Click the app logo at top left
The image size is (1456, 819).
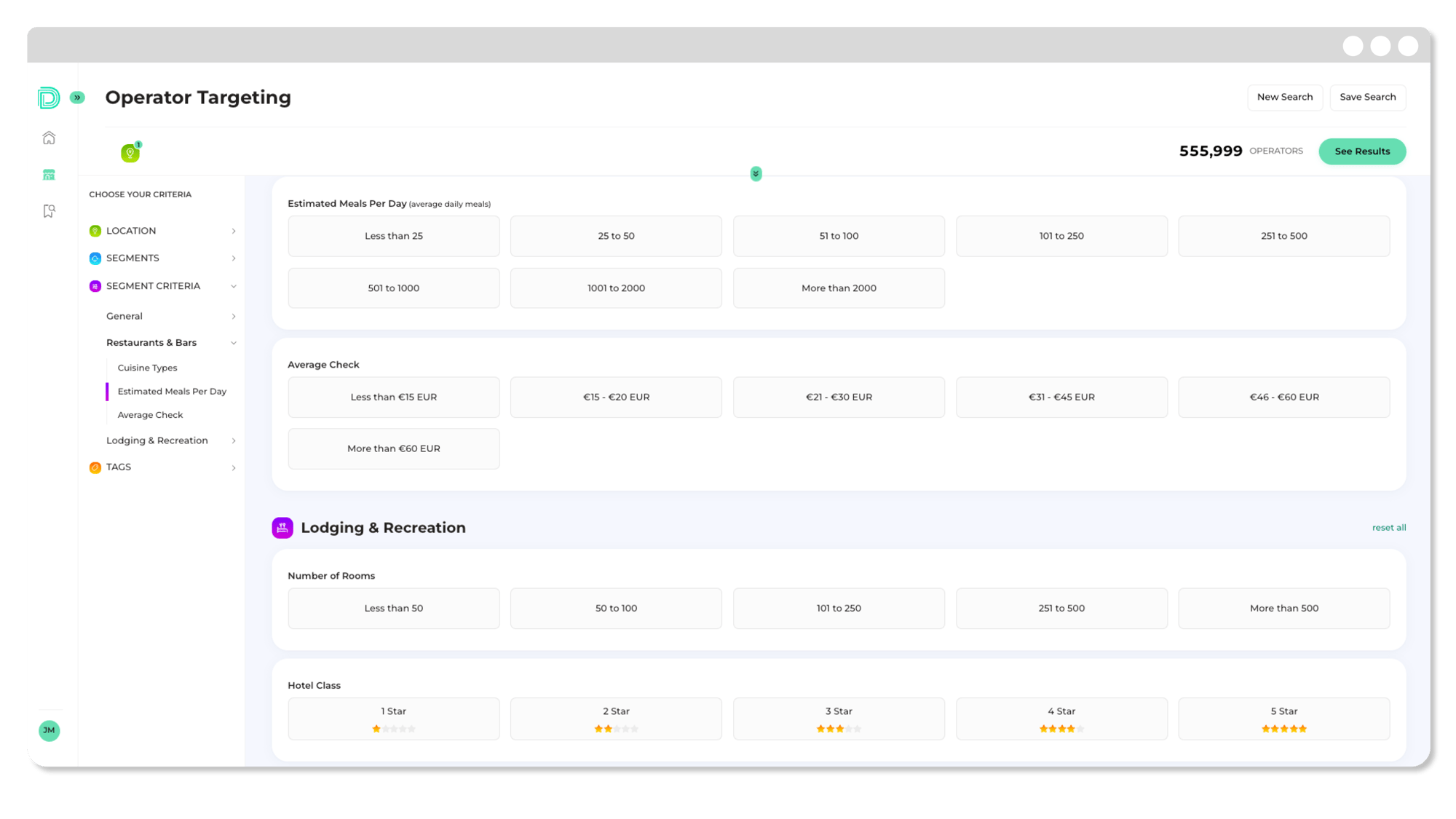[x=48, y=97]
